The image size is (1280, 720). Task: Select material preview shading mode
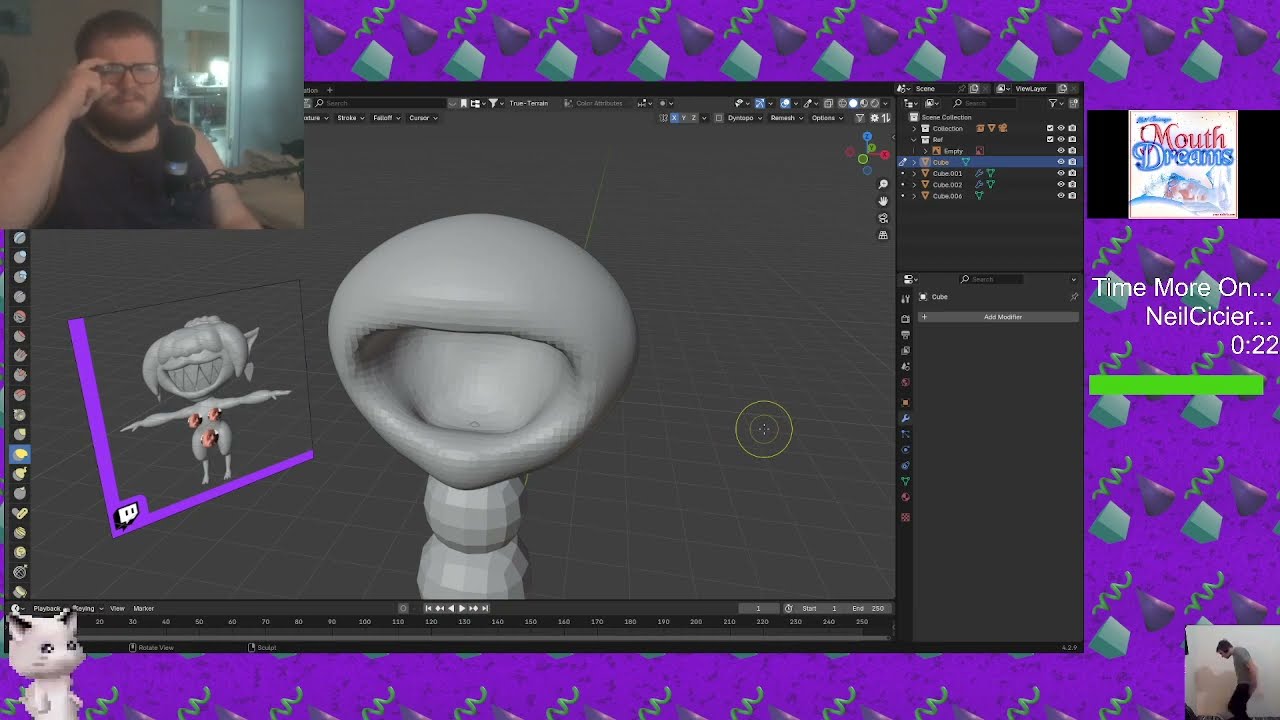[864, 103]
